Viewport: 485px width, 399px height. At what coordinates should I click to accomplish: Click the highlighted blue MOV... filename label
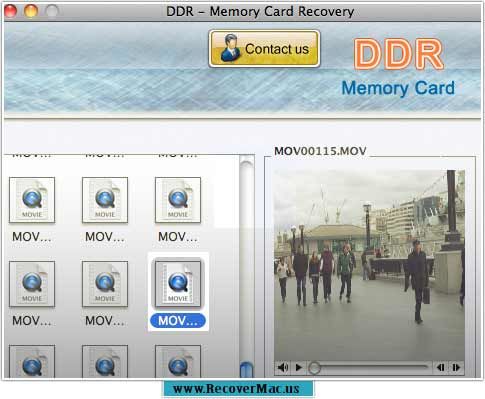pyautogui.click(x=178, y=321)
